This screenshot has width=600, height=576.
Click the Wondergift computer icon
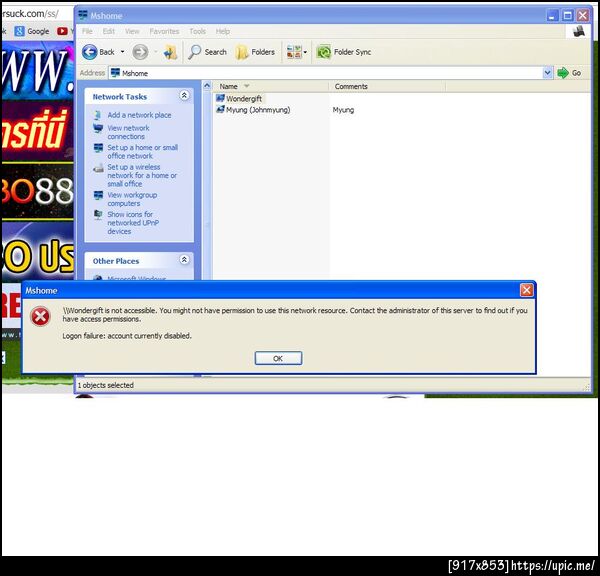(x=220, y=98)
